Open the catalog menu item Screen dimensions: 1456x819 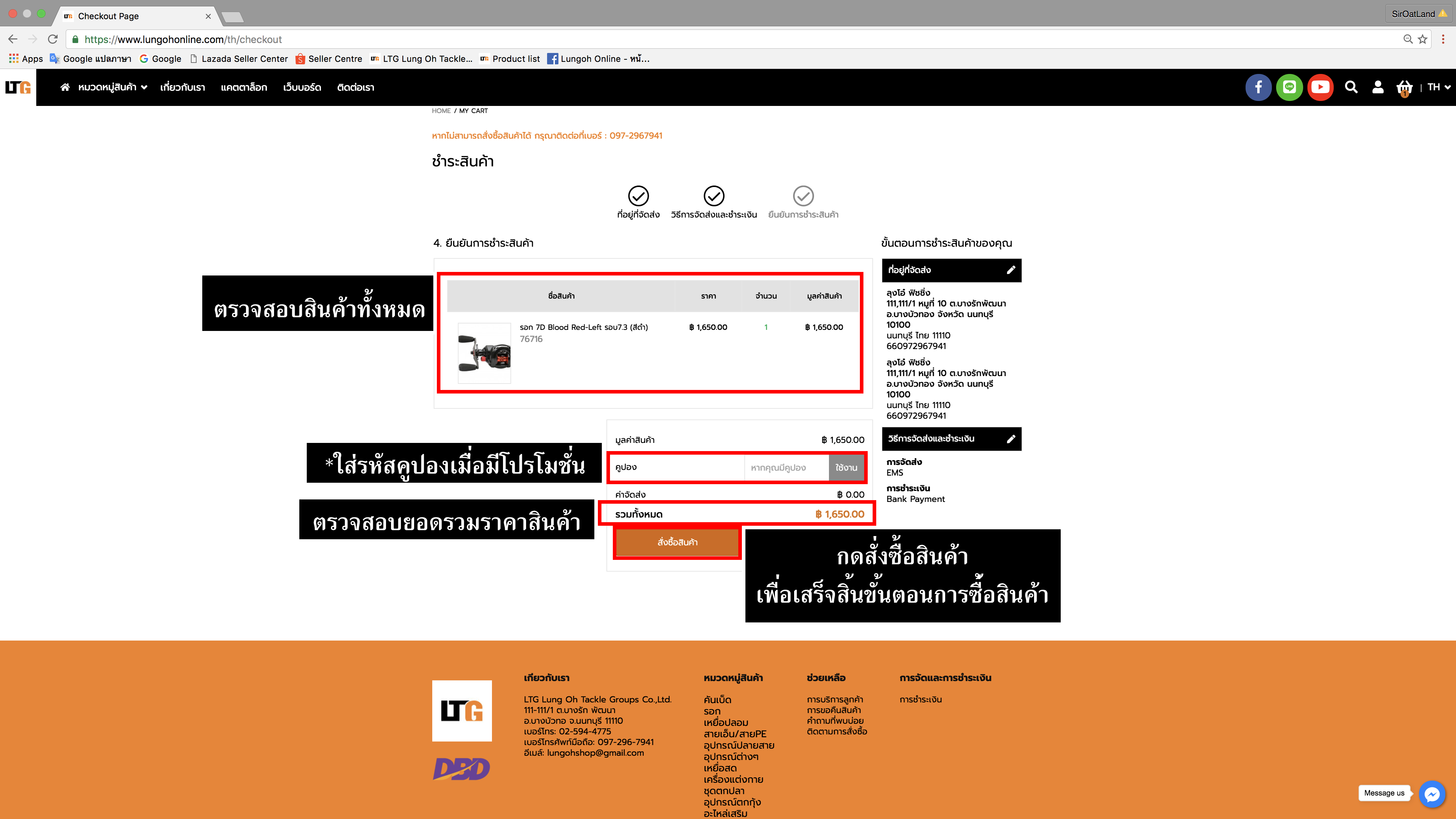[x=243, y=87]
